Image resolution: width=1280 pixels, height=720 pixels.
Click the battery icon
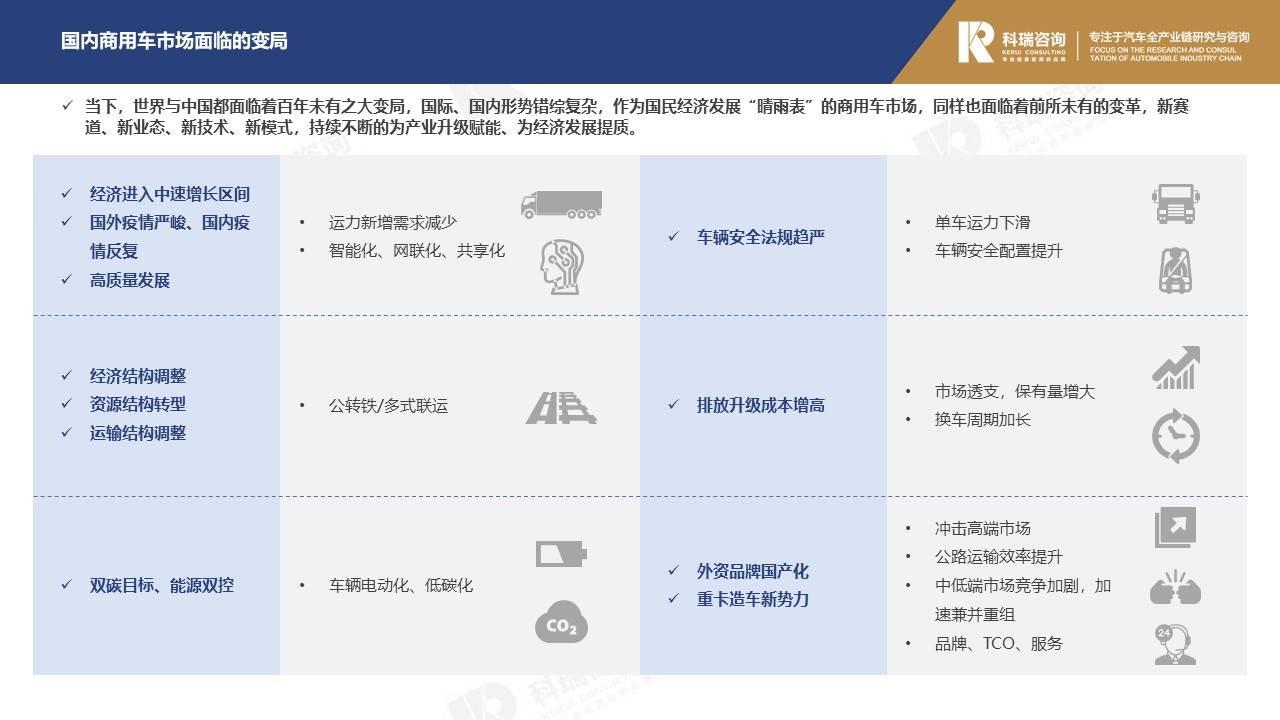[561, 553]
